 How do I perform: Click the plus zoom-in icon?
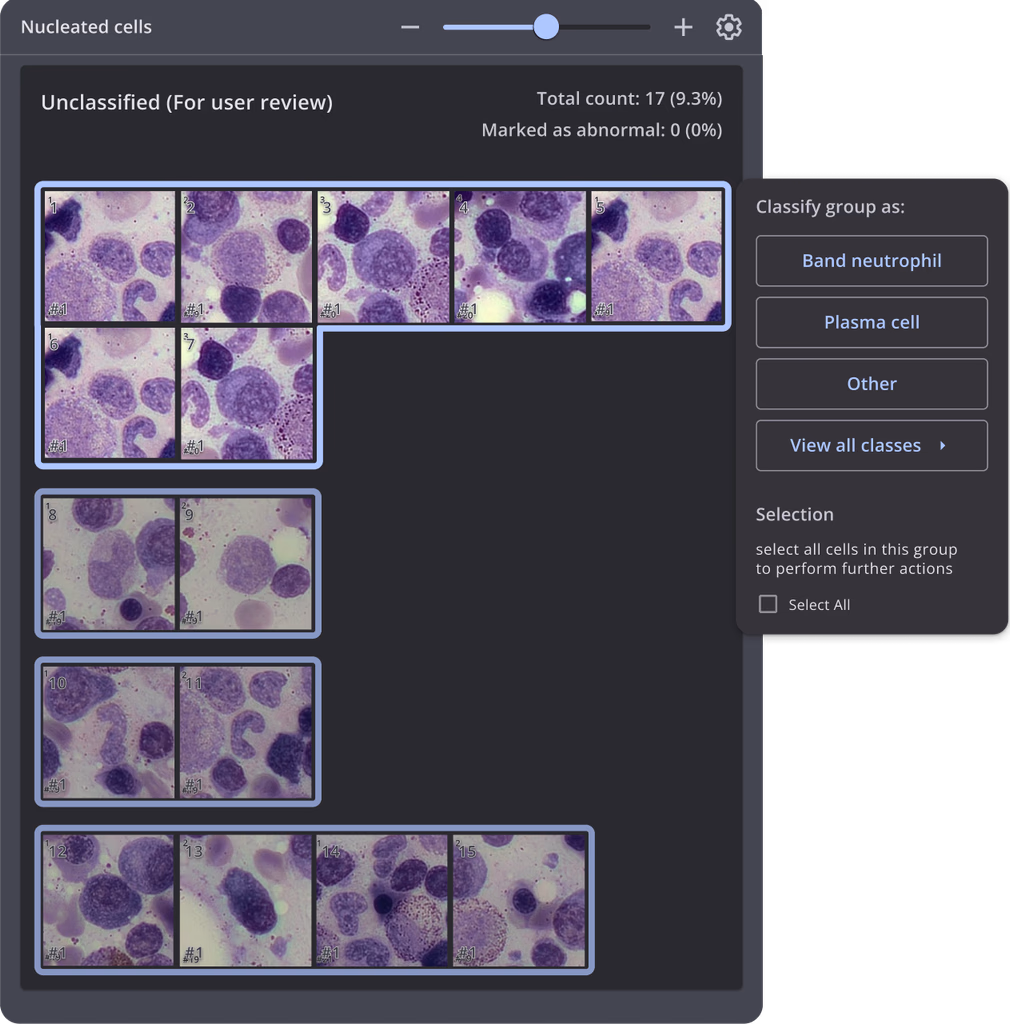pos(683,27)
